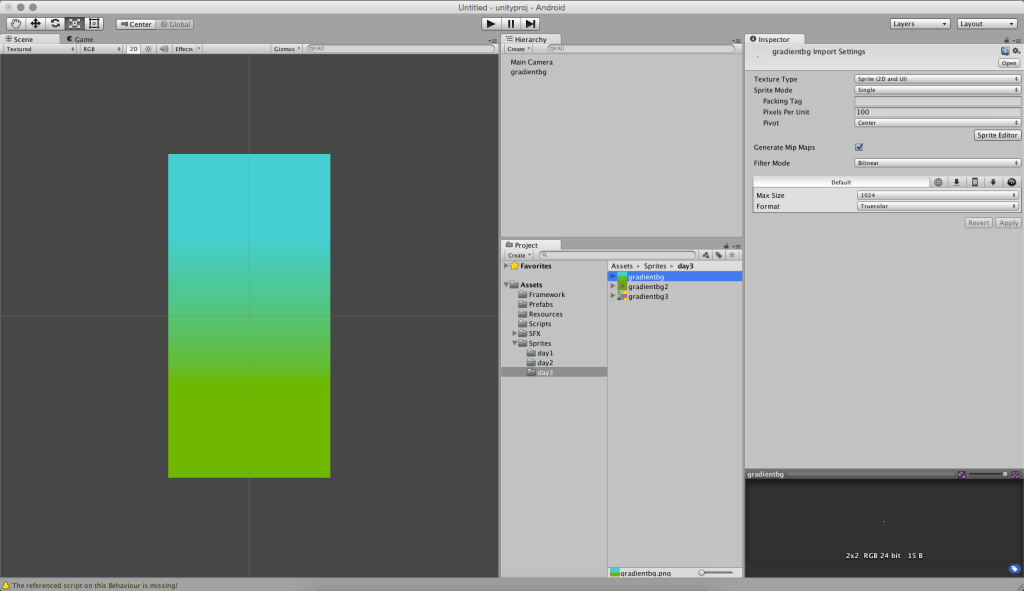Open the Filter Mode dropdown

coord(936,162)
